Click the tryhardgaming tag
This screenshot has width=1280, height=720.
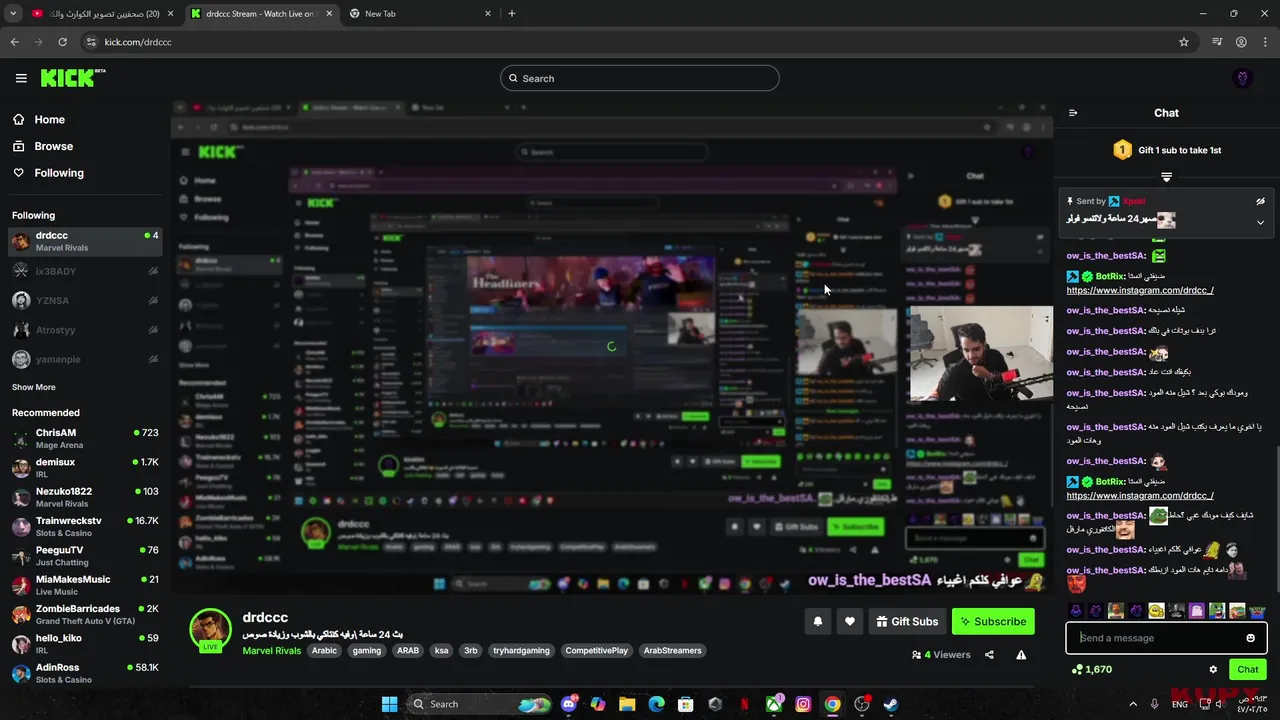521,650
